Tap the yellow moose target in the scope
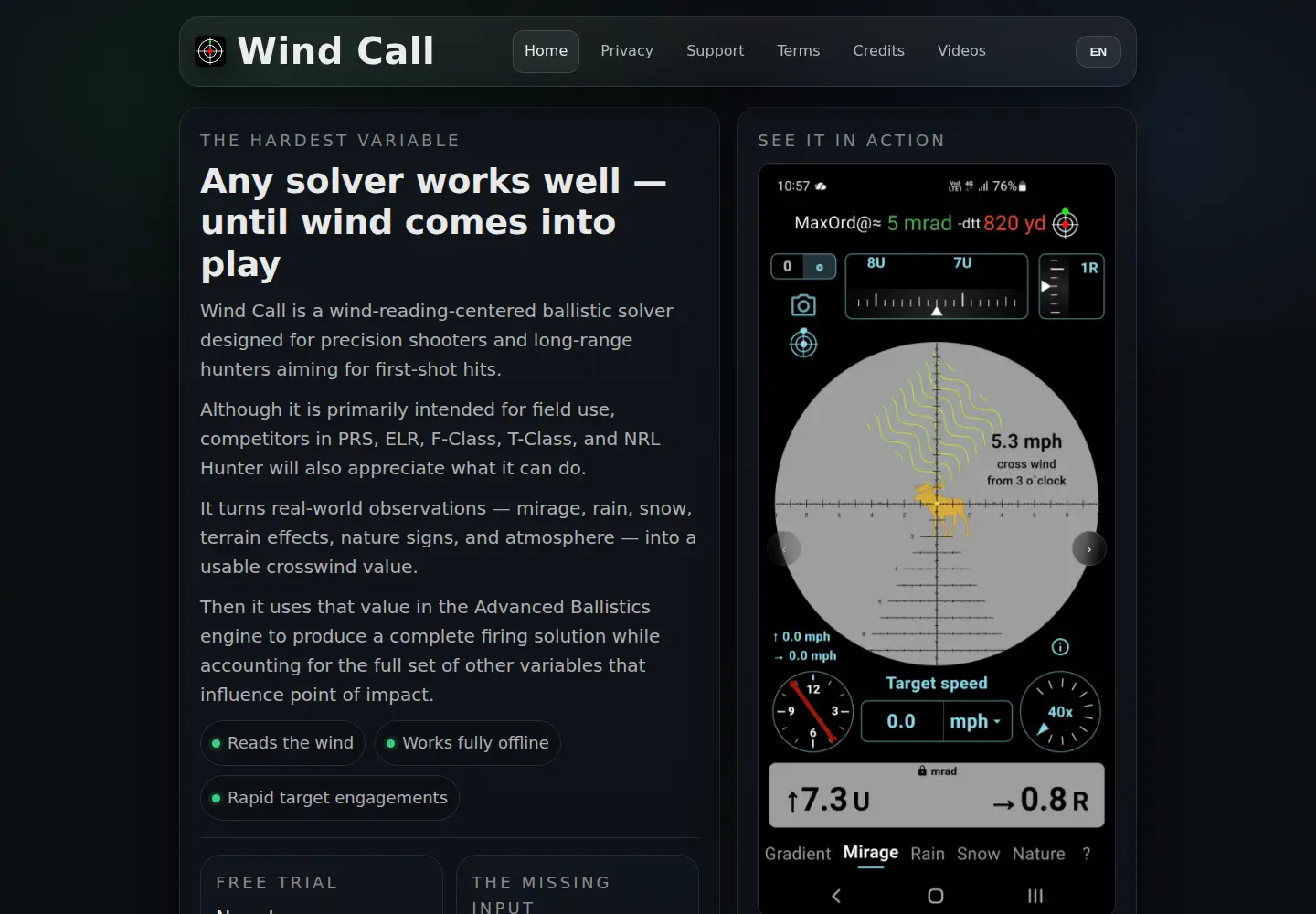 click(942, 508)
